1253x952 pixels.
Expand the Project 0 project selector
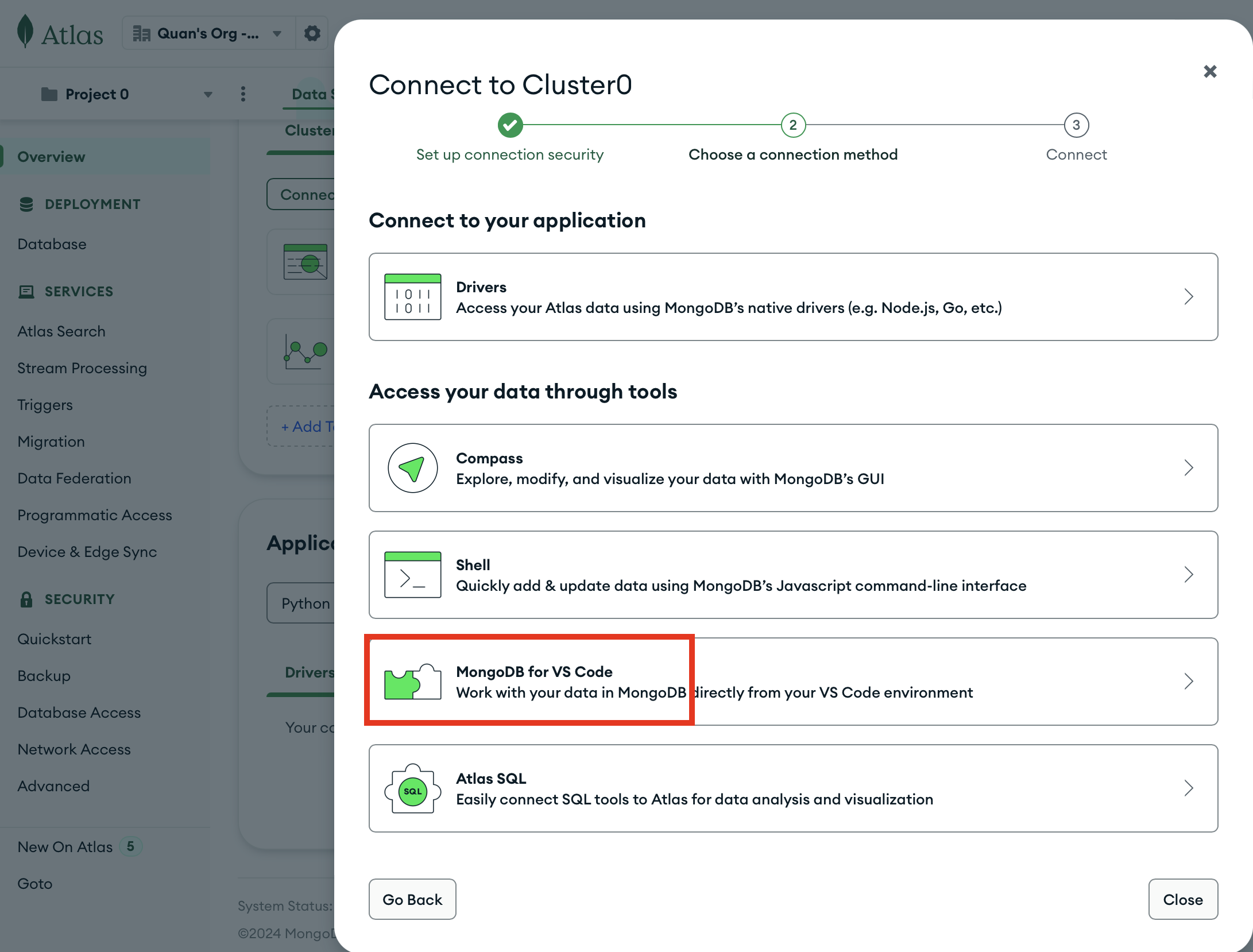126,94
